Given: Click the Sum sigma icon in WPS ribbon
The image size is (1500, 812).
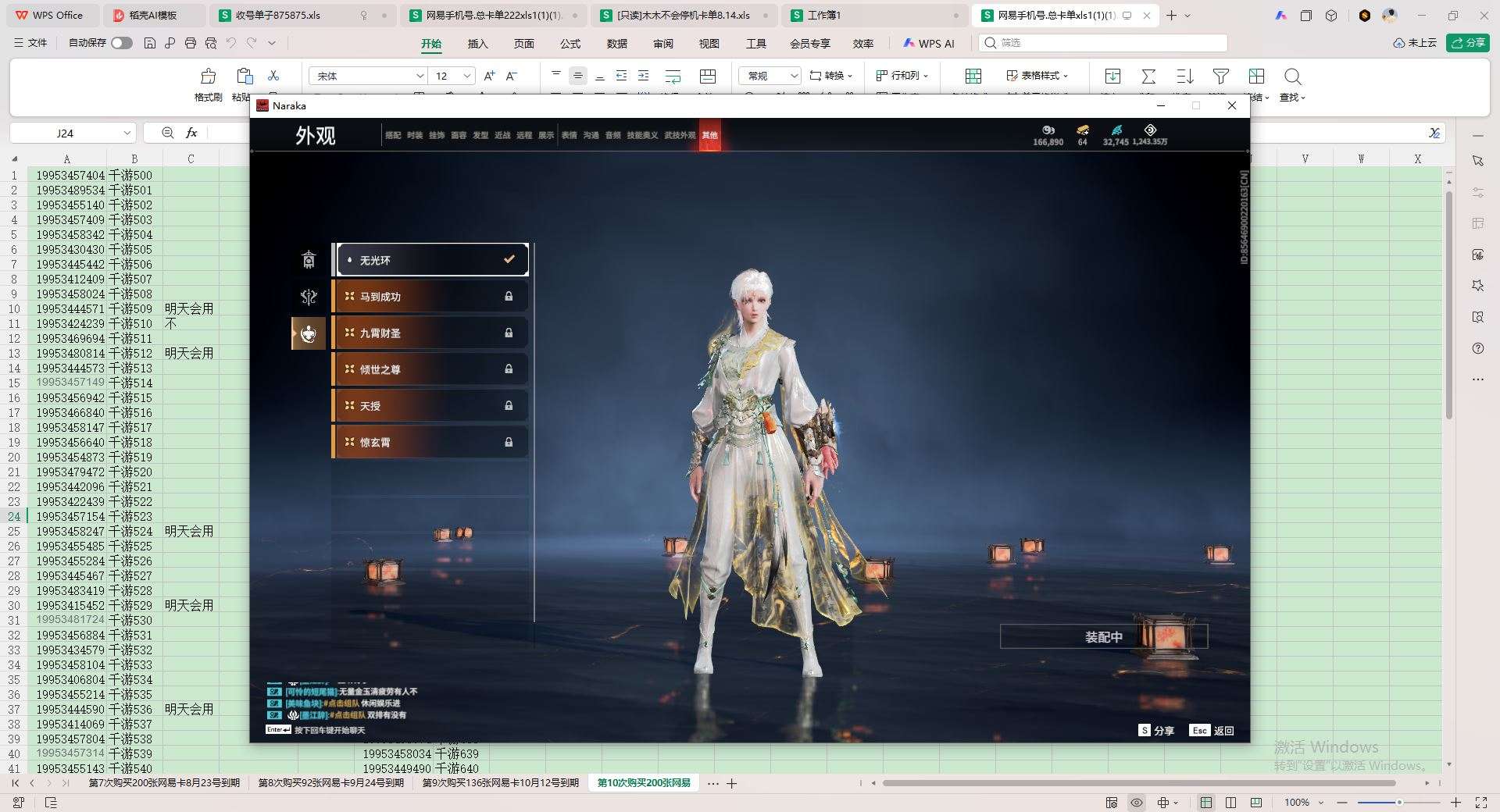Looking at the screenshot, I should click(1148, 76).
